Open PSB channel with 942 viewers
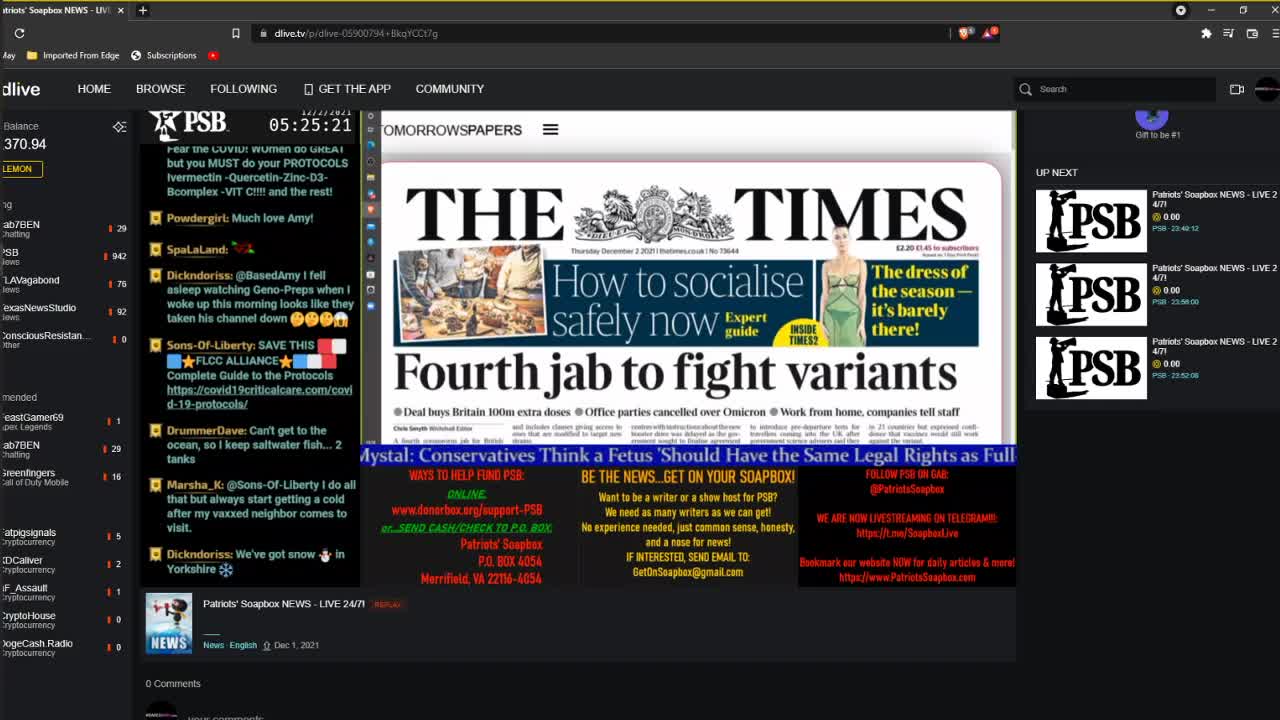1280x720 pixels. [x=64, y=256]
